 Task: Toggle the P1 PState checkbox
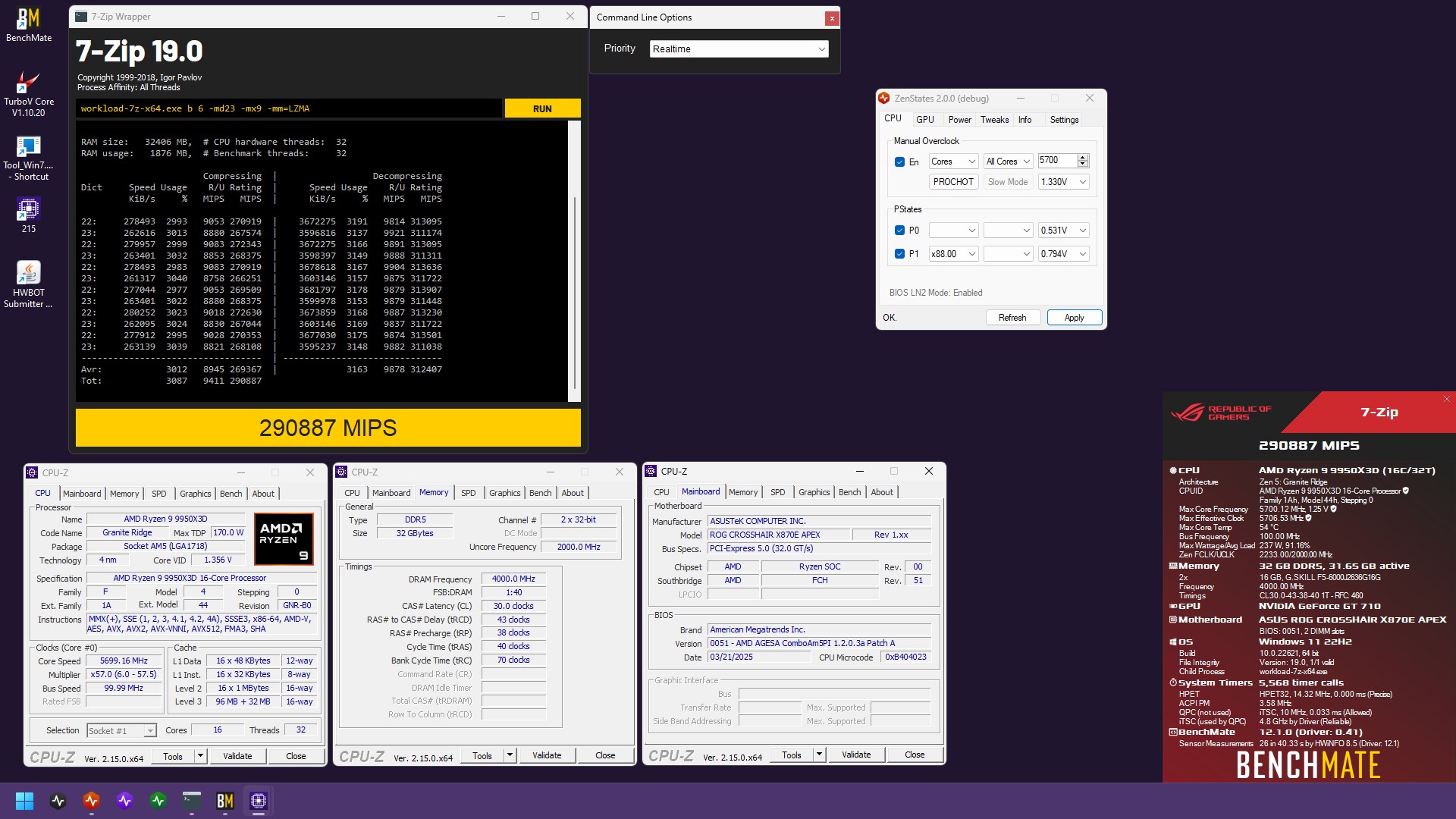pos(899,254)
